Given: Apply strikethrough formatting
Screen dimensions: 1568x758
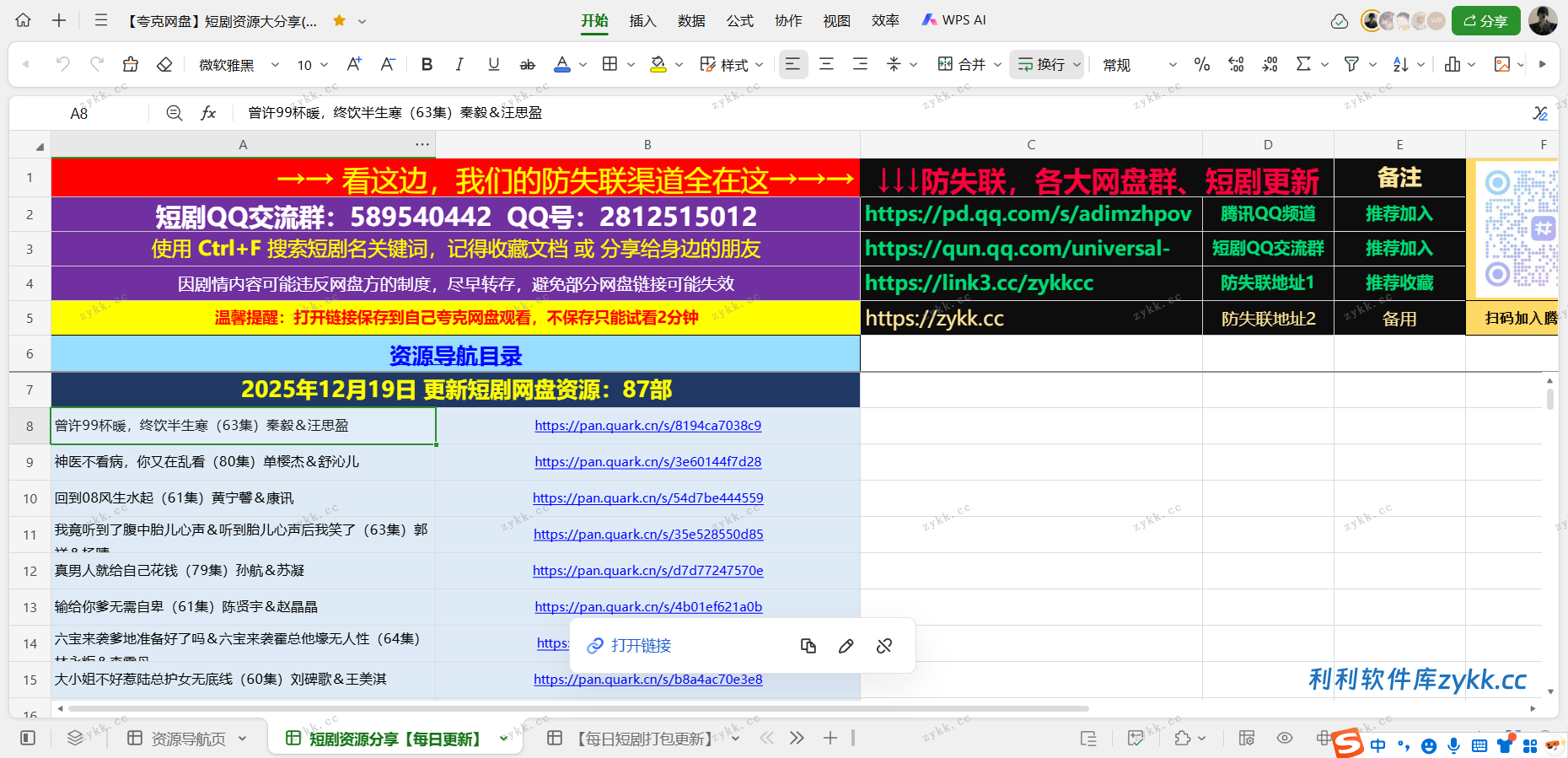Looking at the screenshot, I should click(x=527, y=64).
